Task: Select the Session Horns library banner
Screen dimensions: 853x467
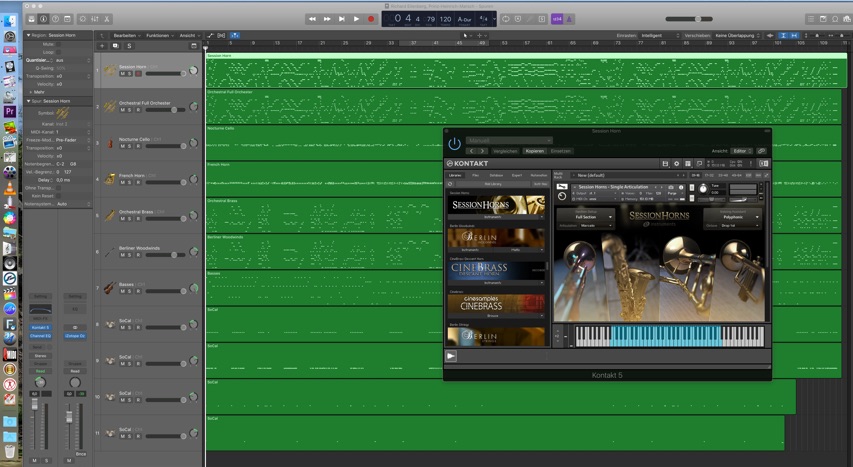Action: pyautogui.click(x=496, y=205)
